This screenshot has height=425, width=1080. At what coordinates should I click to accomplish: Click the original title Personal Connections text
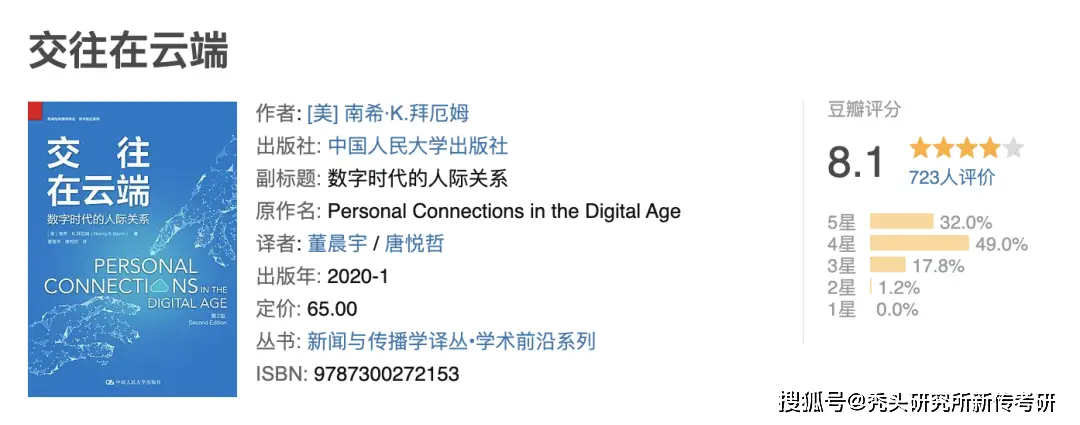(x=504, y=211)
